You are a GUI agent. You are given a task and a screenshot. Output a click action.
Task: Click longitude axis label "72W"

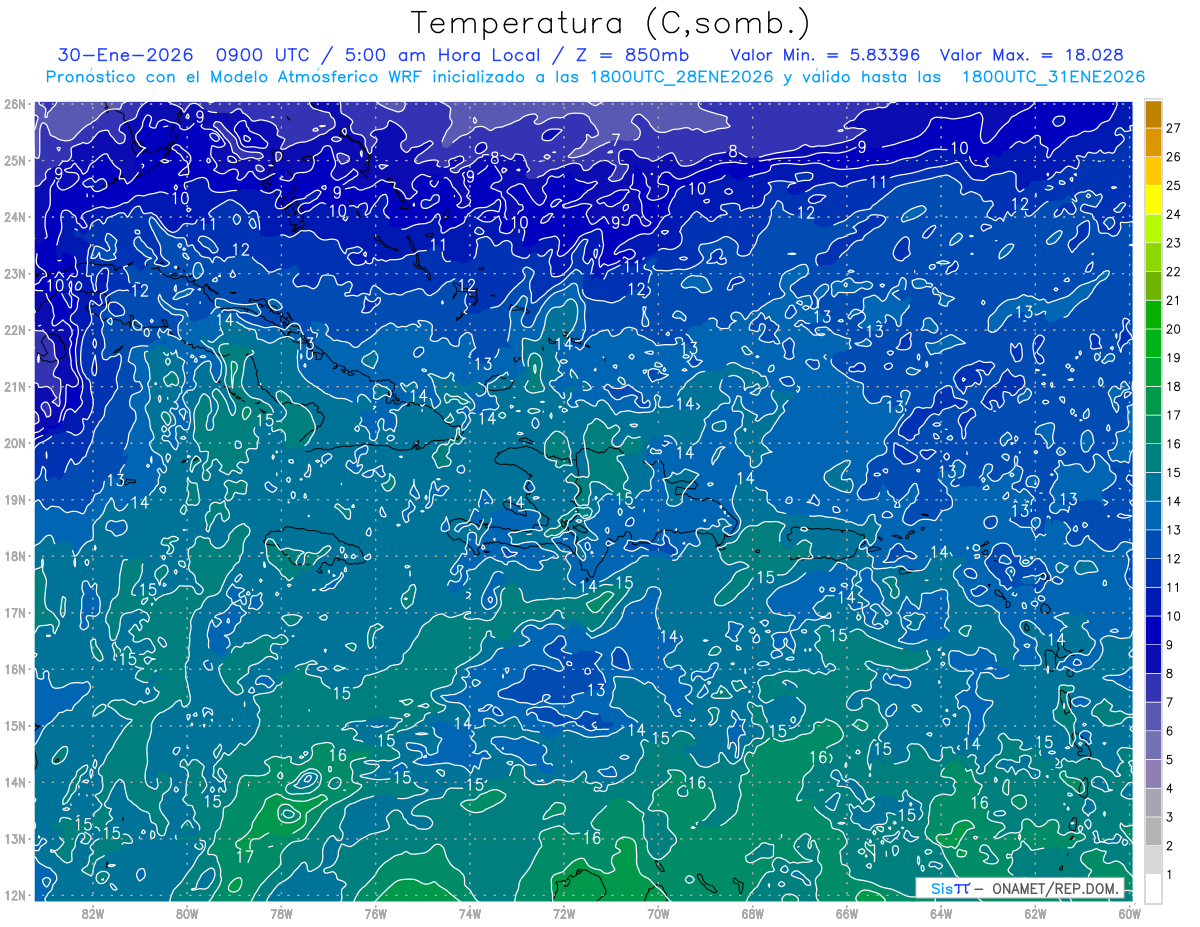(564, 913)
